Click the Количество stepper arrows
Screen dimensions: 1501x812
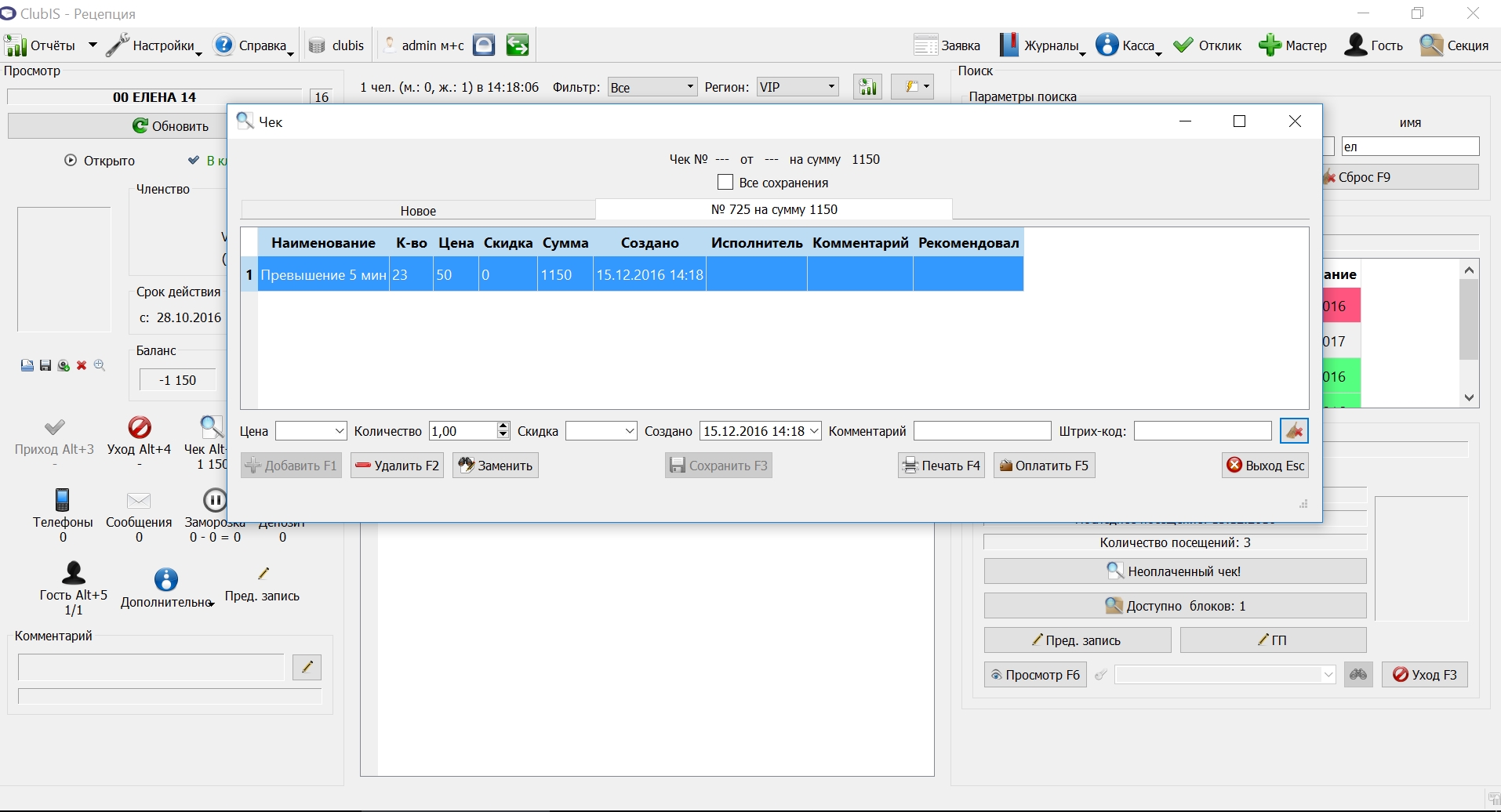(x=503, y=431)
